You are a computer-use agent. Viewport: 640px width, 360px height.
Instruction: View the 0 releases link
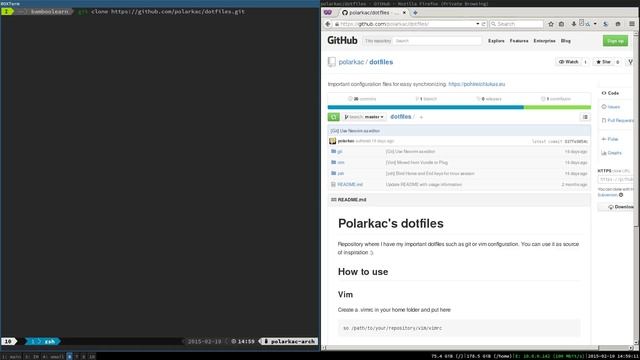pos(489,99)
